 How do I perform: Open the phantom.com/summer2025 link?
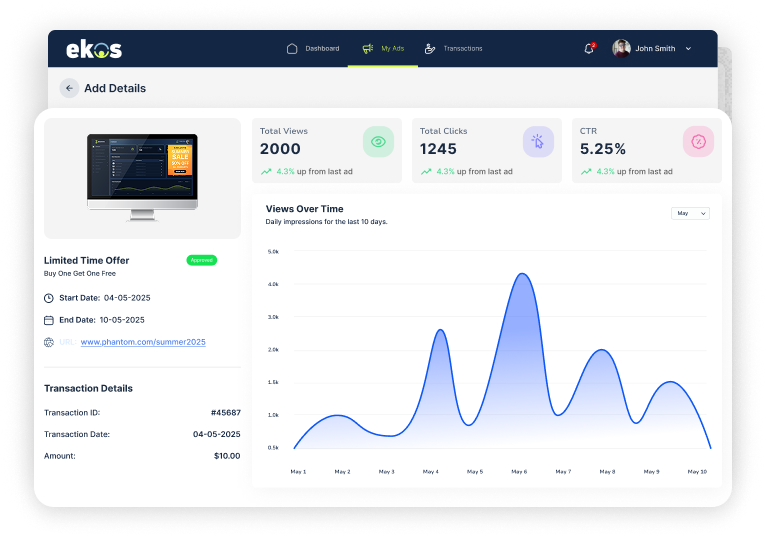point(143,342)
